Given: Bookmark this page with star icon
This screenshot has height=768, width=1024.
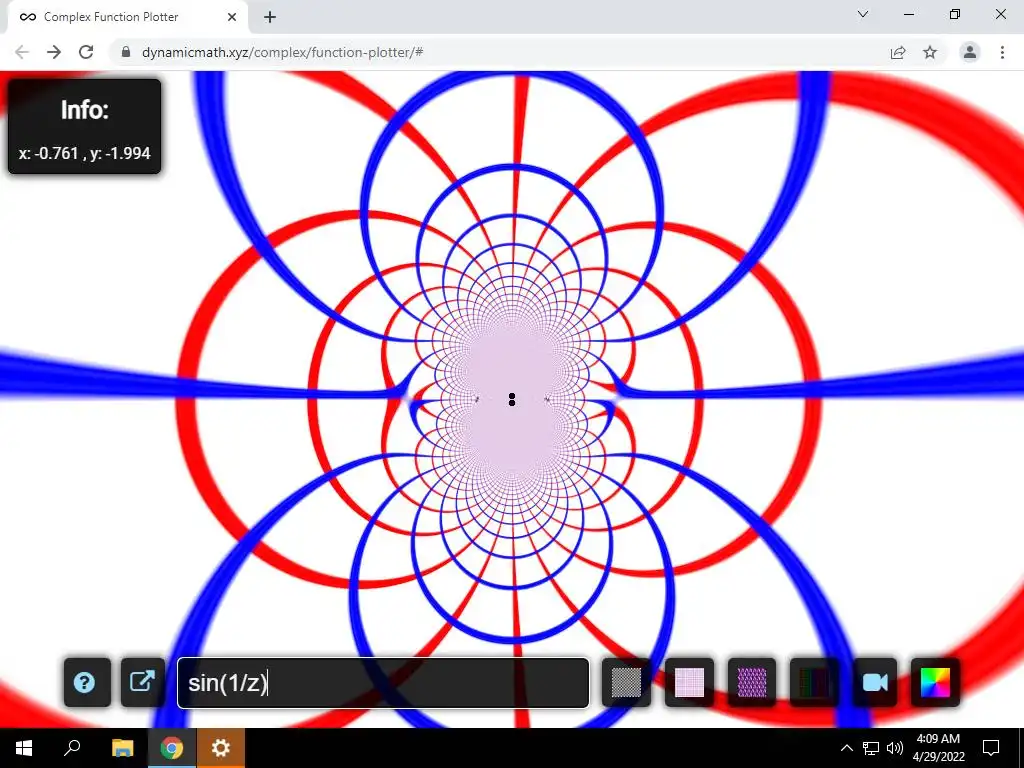Looking at the screenshot, I should point(930,52).
